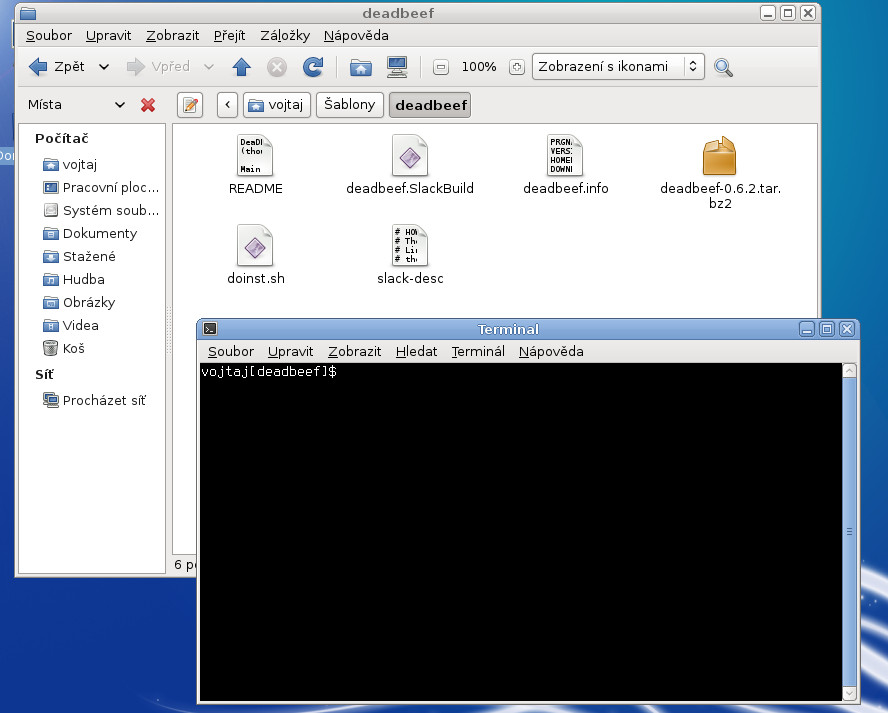Open Terminál menu in Terminal window
The height and width of the screenshot is (713, 888).
[x=478, y=352]
